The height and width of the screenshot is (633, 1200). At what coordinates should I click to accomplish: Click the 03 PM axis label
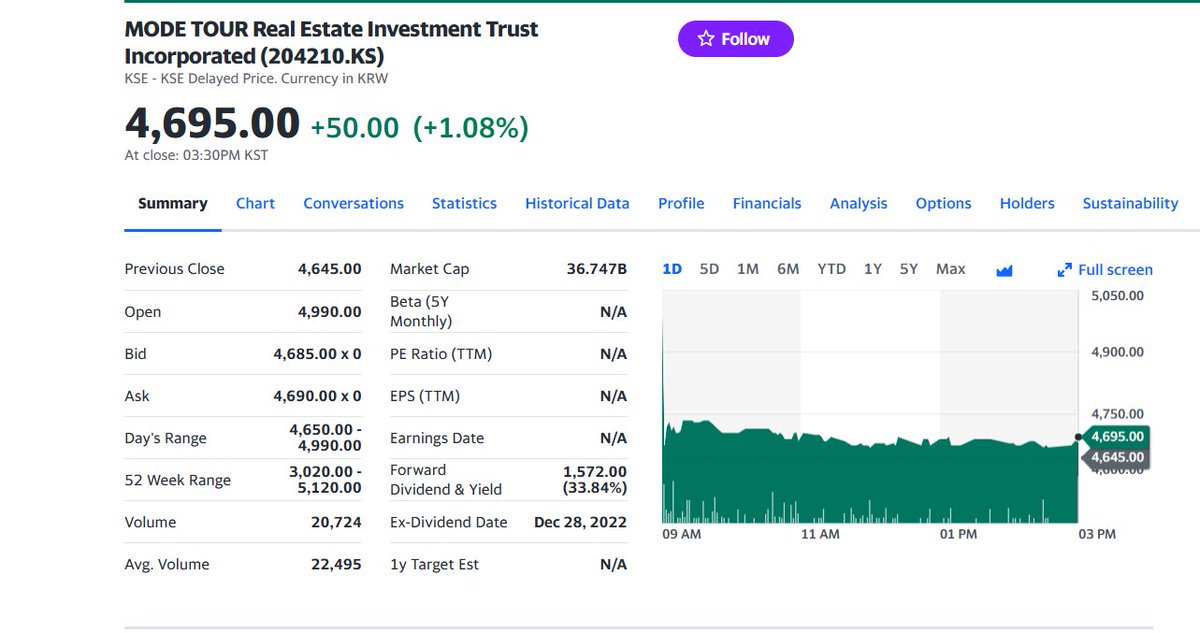click(1098, 534)
